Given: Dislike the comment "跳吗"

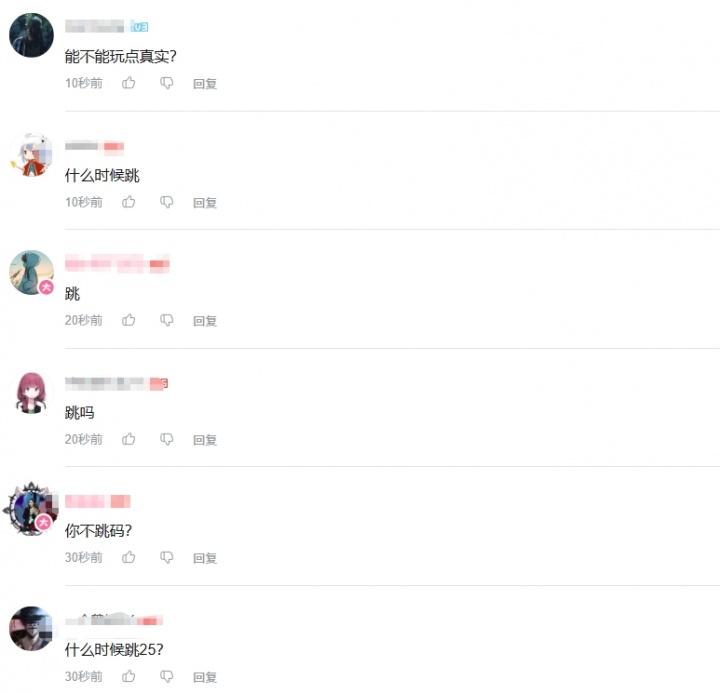Looking at the screenshot, I should click(x=166, y=439).
